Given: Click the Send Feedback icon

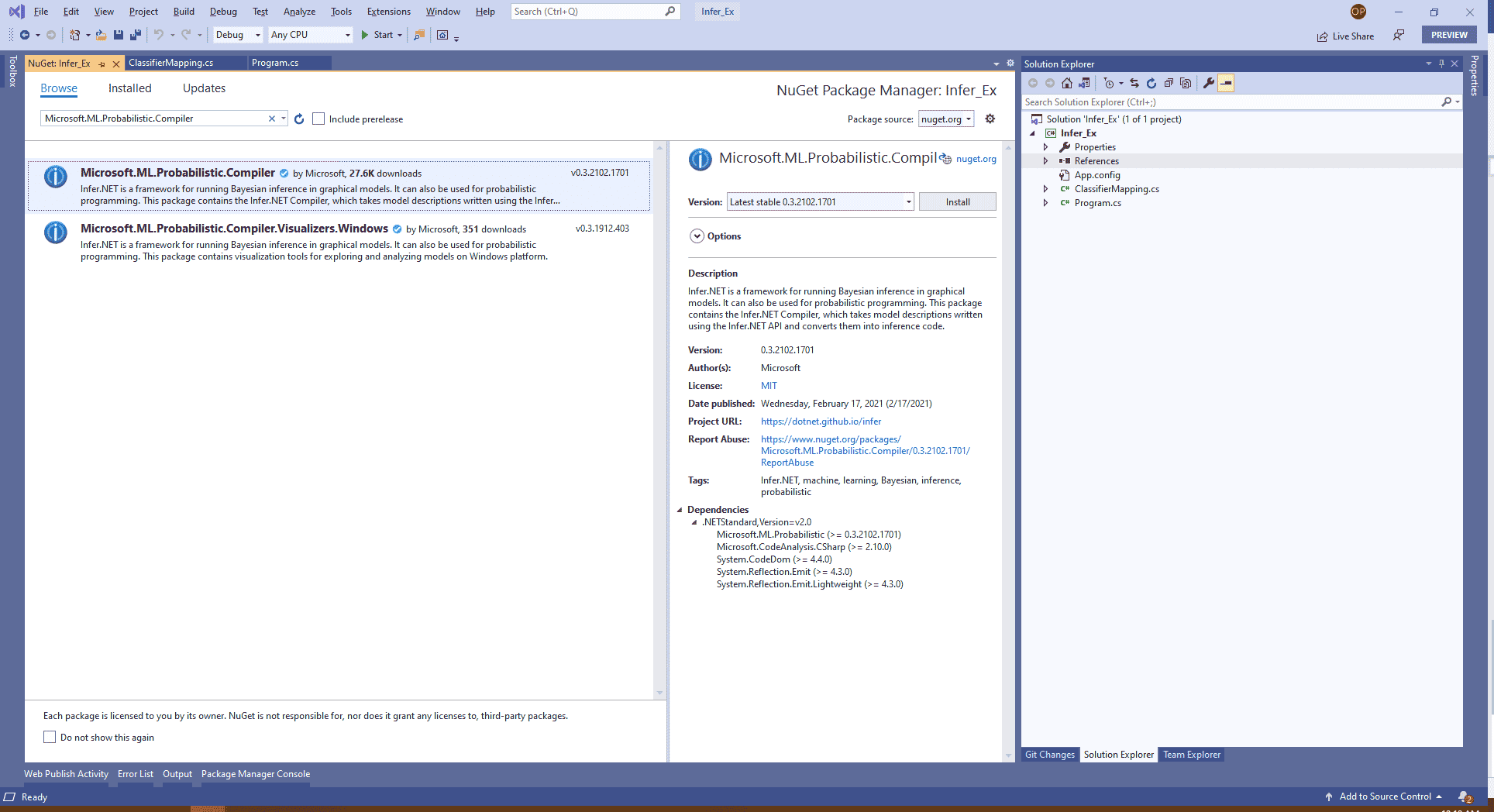Looking at the screenshot, I should (1399, 35).
